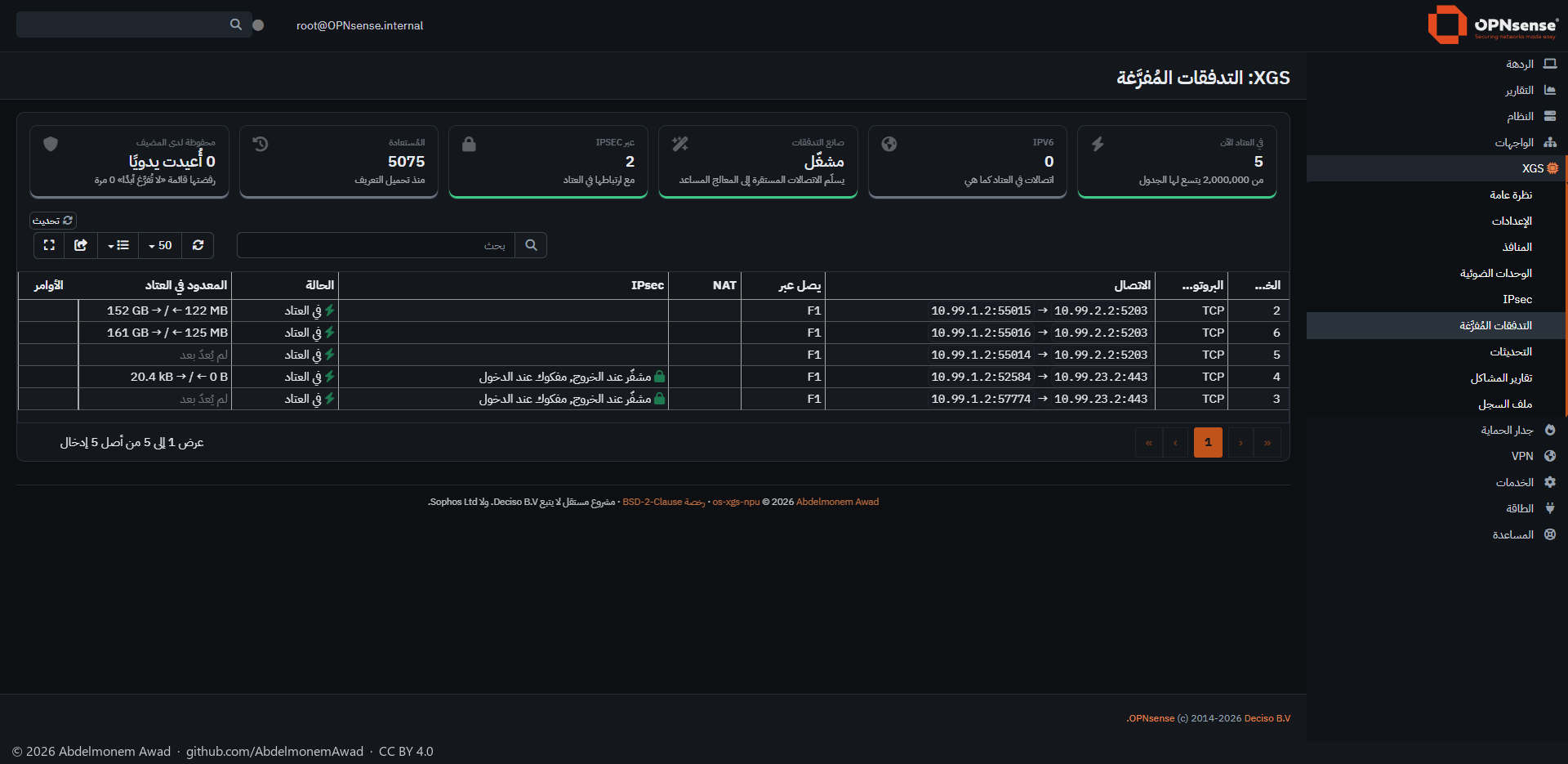Click the OPNsense logo
1568x764 pixels.
pyautogui.click(x=1492, y=25)
